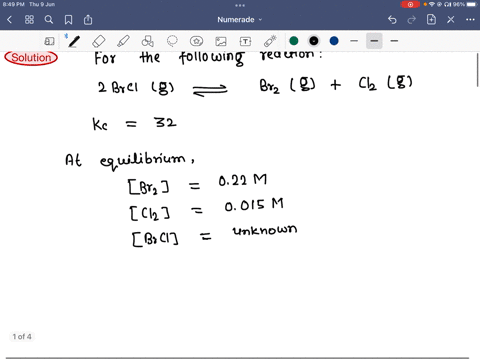Toggle read-only mode icon in toolbar

point(49,41)
